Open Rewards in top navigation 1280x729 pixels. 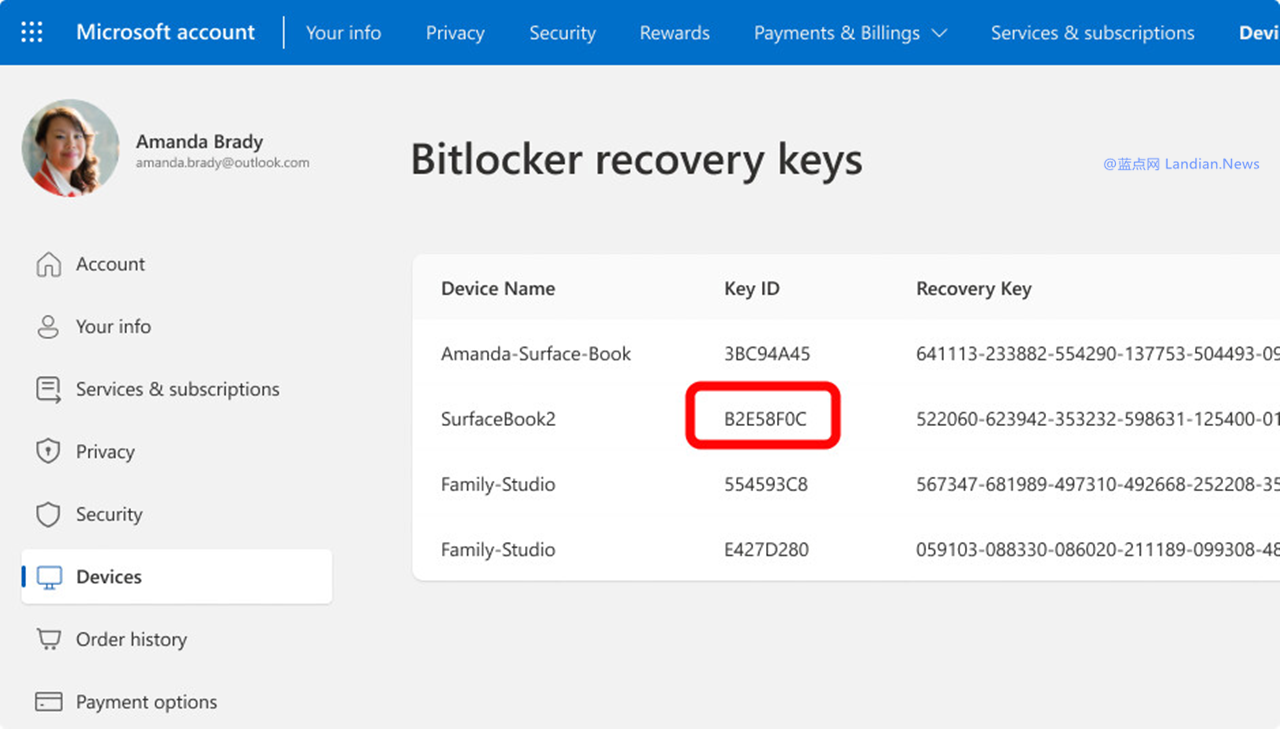[675, 33]
